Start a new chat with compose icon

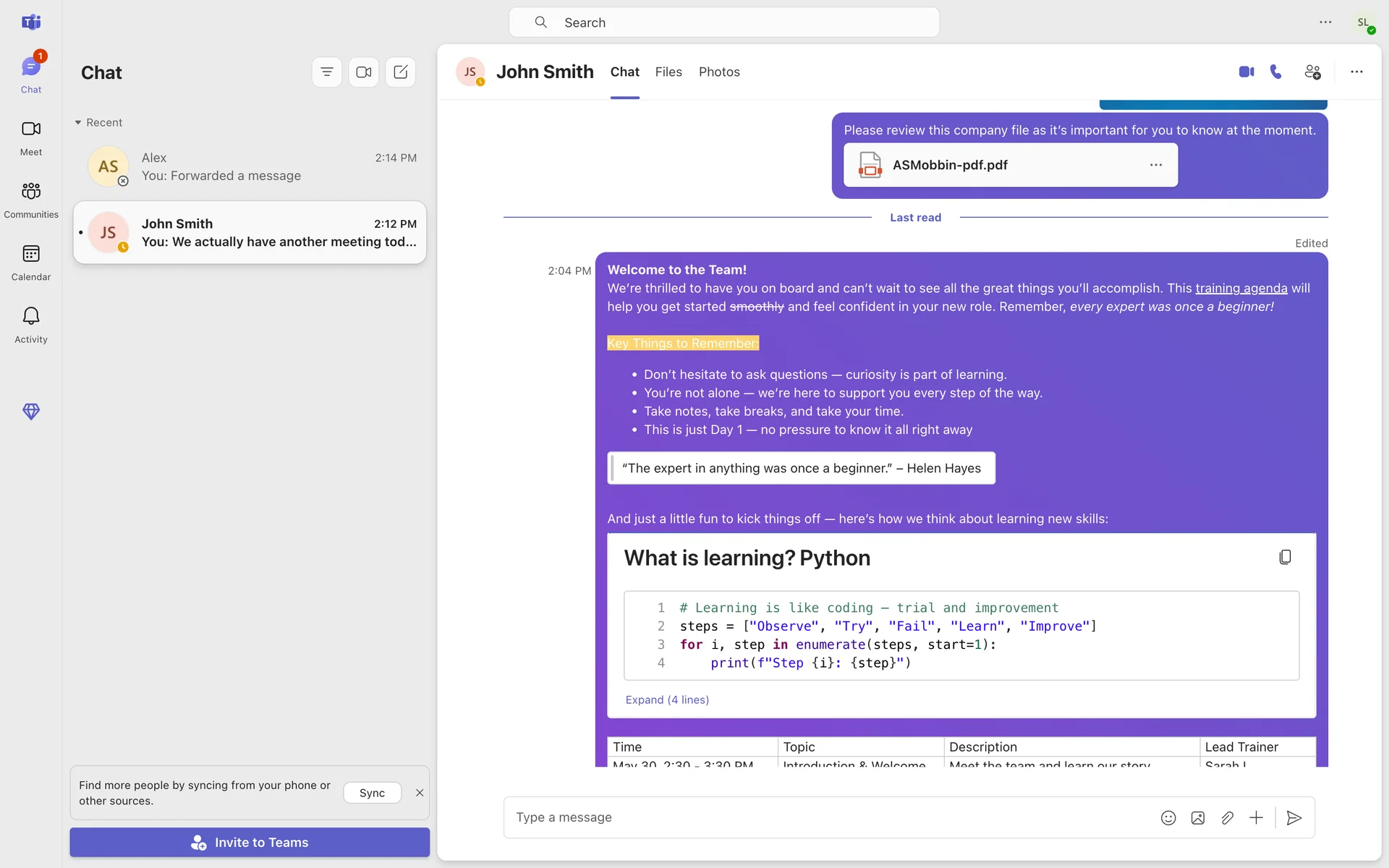pyautogui.click(x=401, y=72)
